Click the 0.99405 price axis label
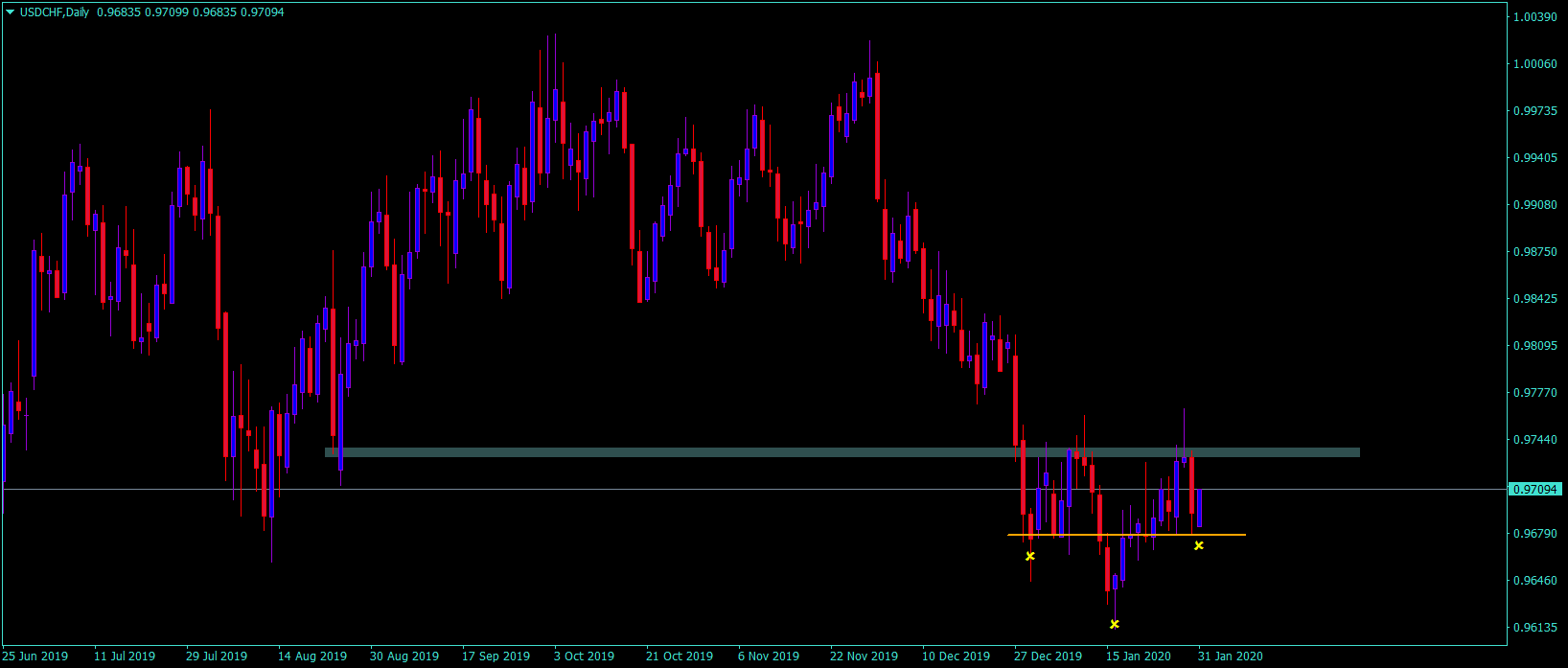The width and height of the screenshot is (1568, 668). click(1534, 158)
